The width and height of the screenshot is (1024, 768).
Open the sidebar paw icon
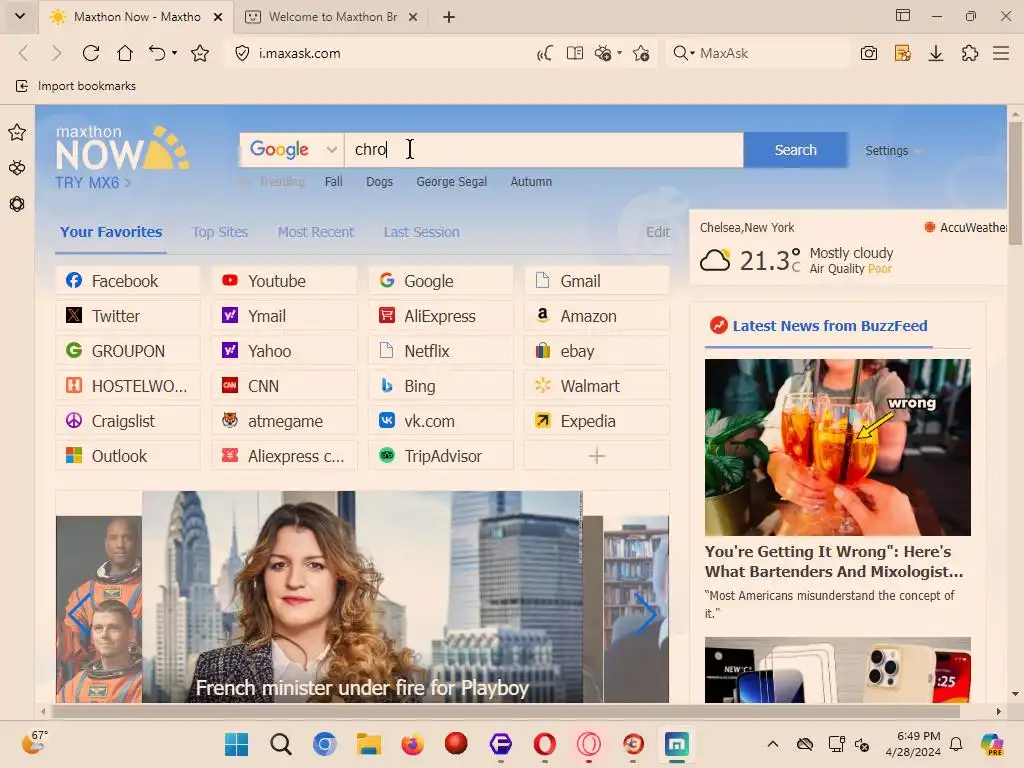click(17, 168)
